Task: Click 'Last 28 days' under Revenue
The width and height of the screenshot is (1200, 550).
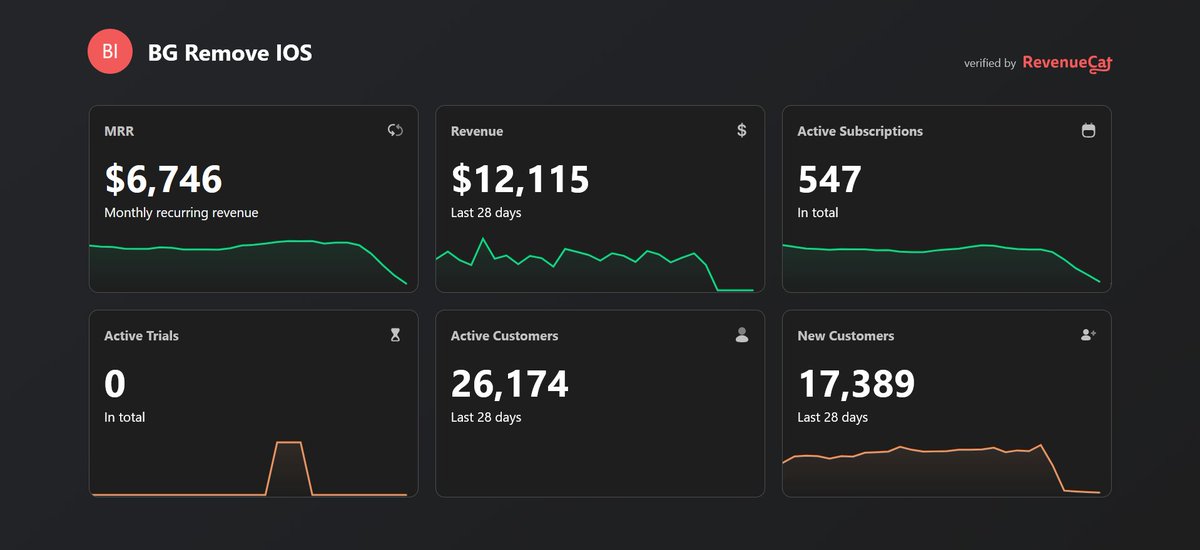Action: pos(486,213)
